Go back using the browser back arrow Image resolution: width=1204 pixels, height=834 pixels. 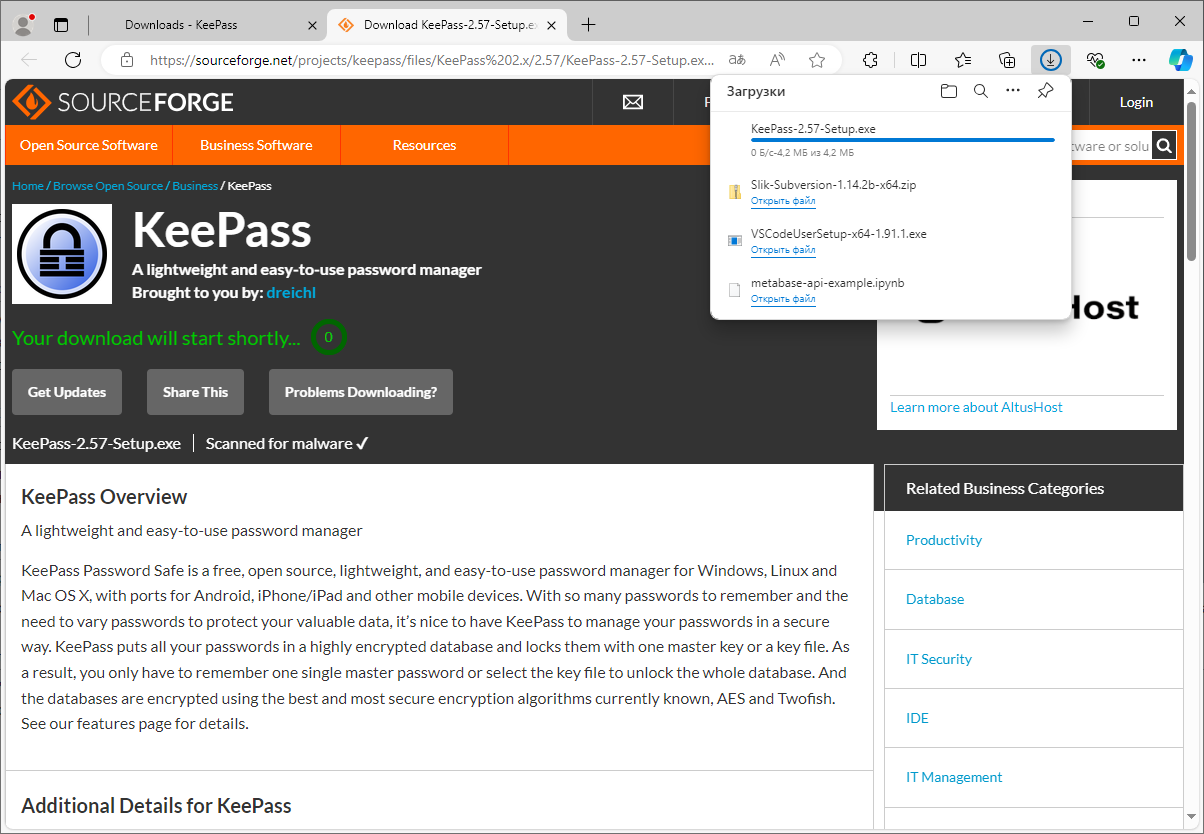click(29, 60)
